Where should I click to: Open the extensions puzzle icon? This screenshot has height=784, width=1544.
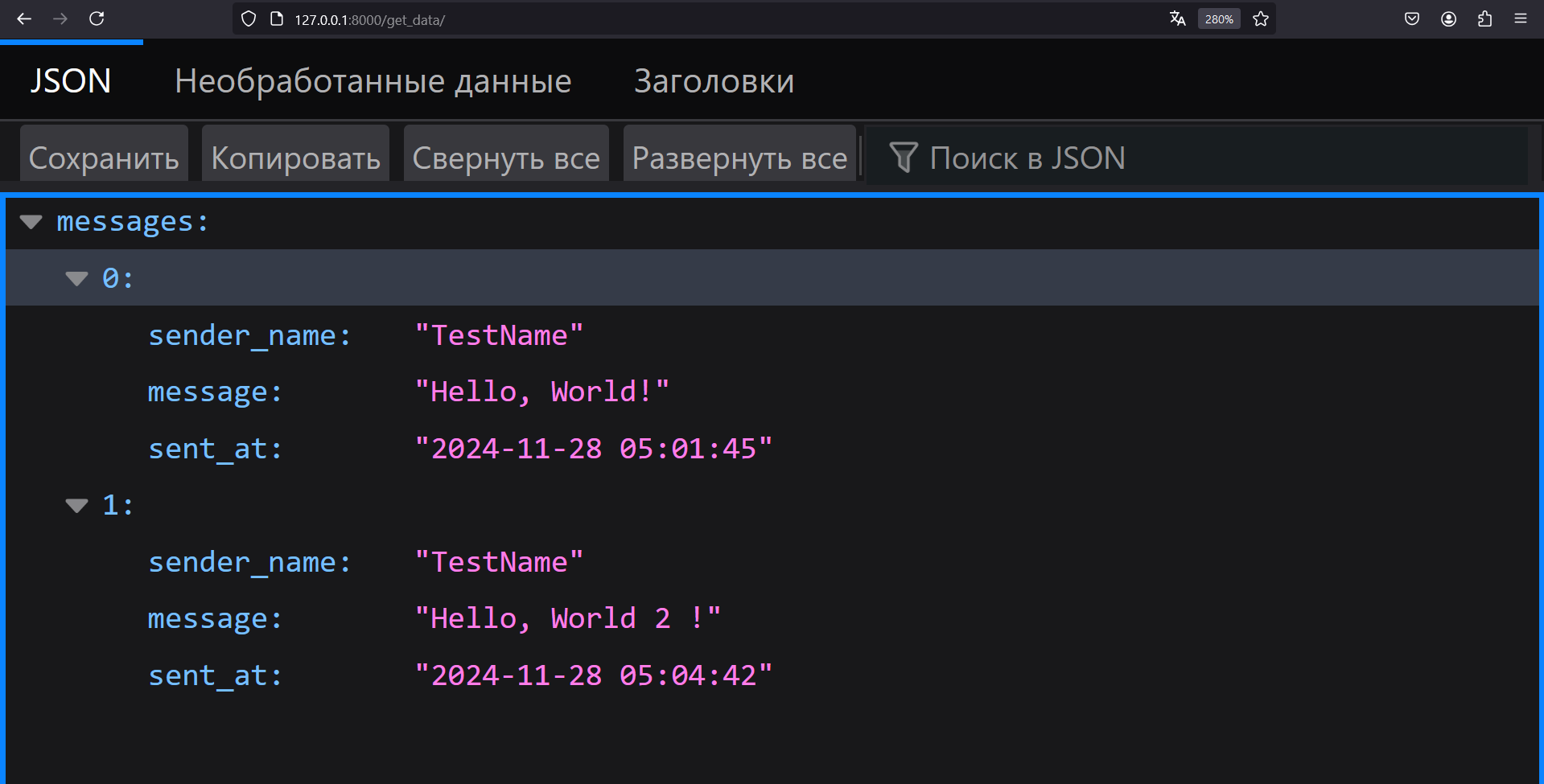1484,18
